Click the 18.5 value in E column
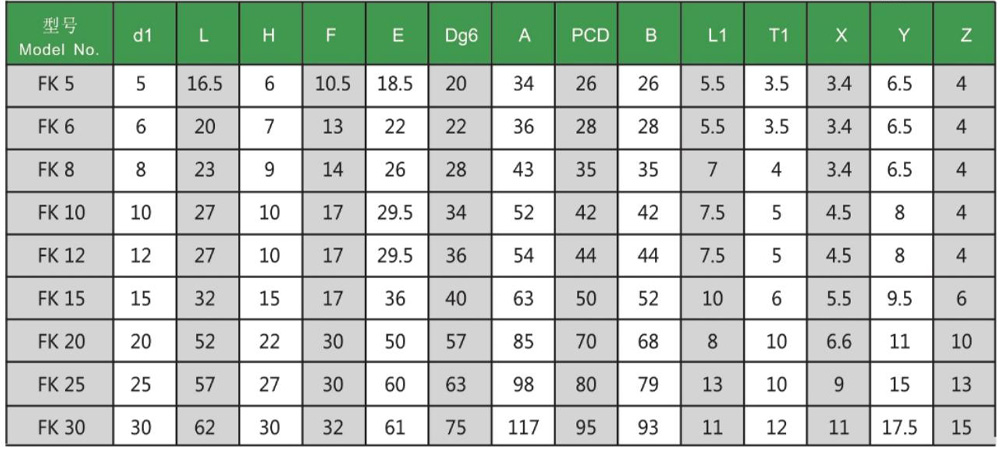This screenshot has height=468, width=1000. tap(397, 85)
